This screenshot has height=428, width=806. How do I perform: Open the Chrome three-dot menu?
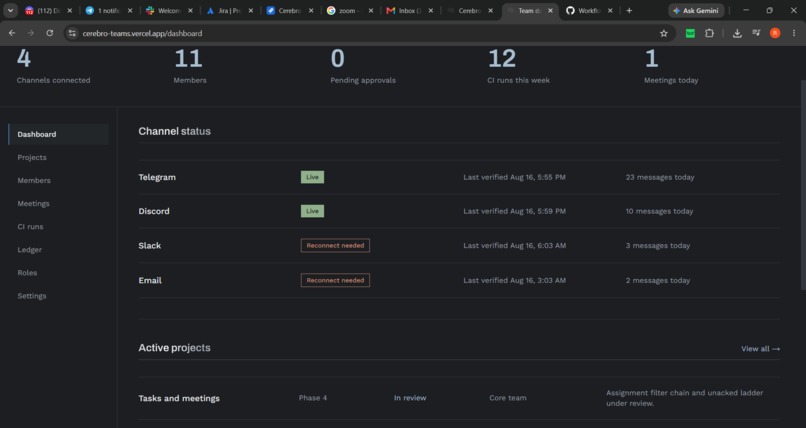[794, 33]
